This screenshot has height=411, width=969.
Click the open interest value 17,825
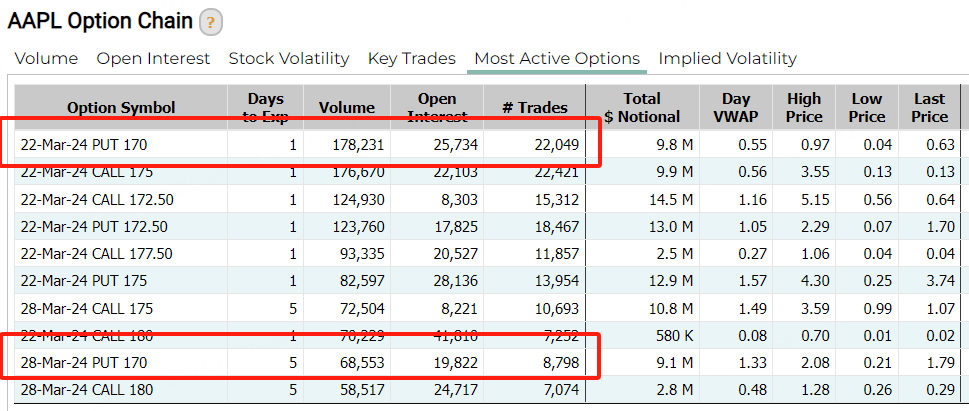(x=456, y=227)
